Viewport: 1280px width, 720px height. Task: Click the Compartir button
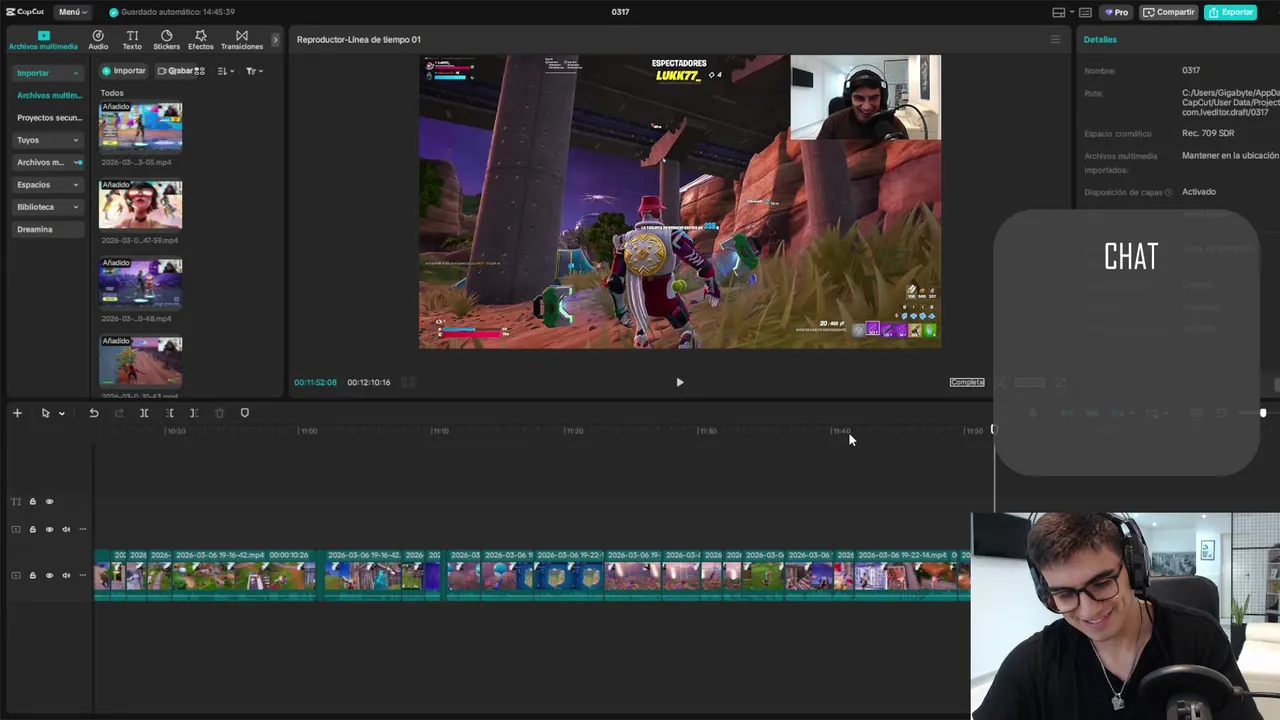[x=1169, y=12]
